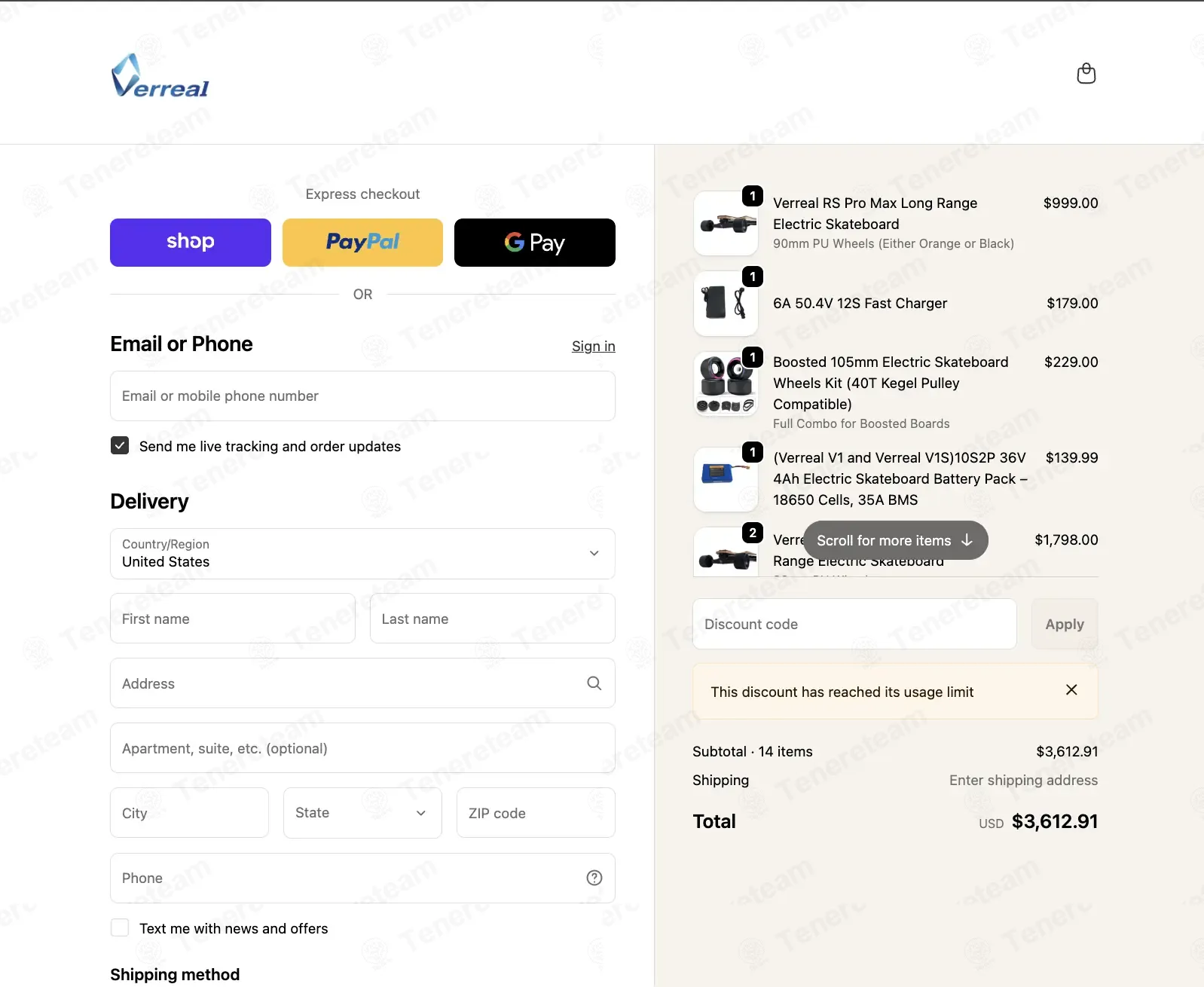This screenshot has height=987, width=1204.
Task: Apply the discount code
Action: (1065, 624)
